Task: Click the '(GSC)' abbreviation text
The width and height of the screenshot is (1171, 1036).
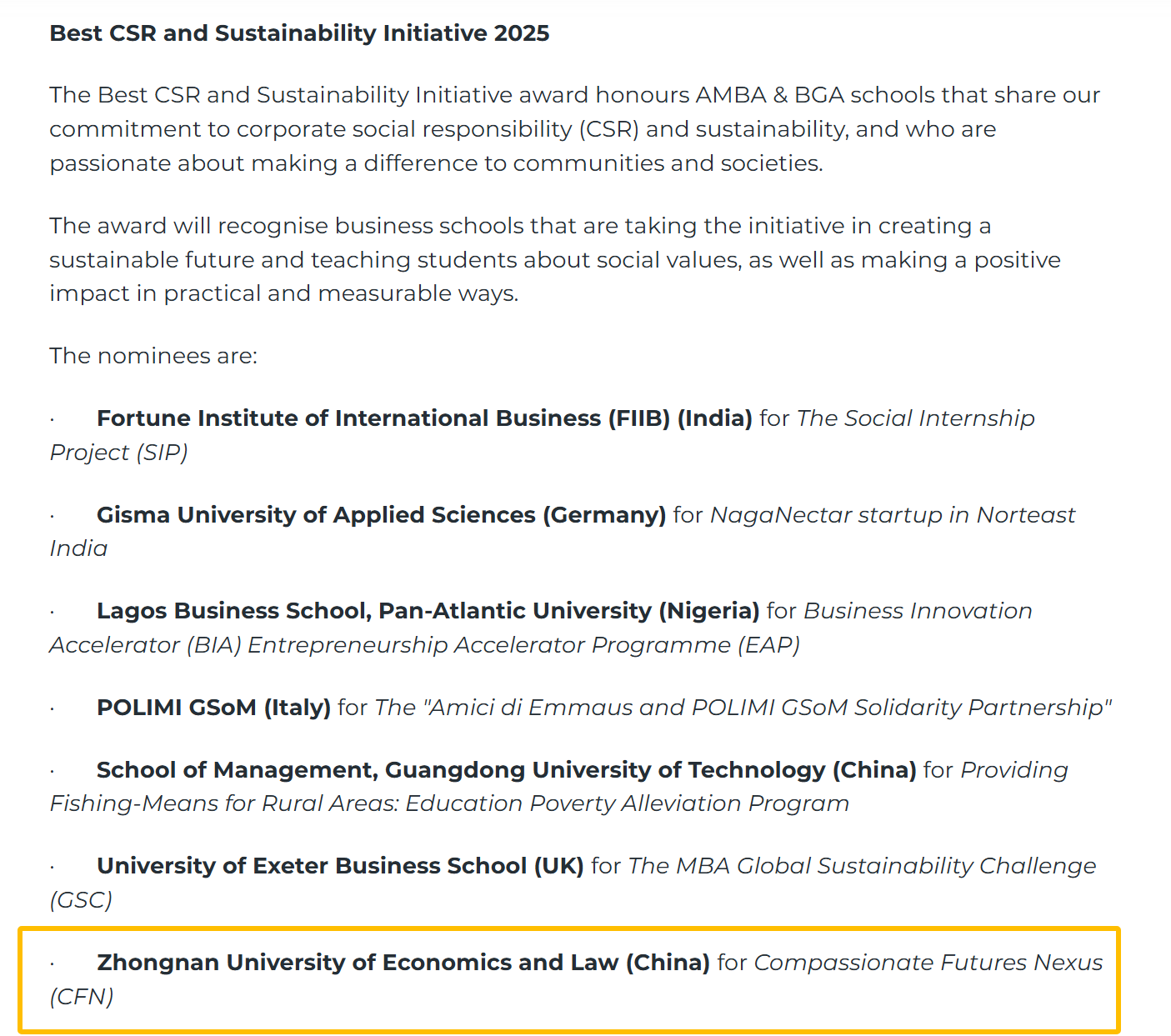Action: [81, 900]
